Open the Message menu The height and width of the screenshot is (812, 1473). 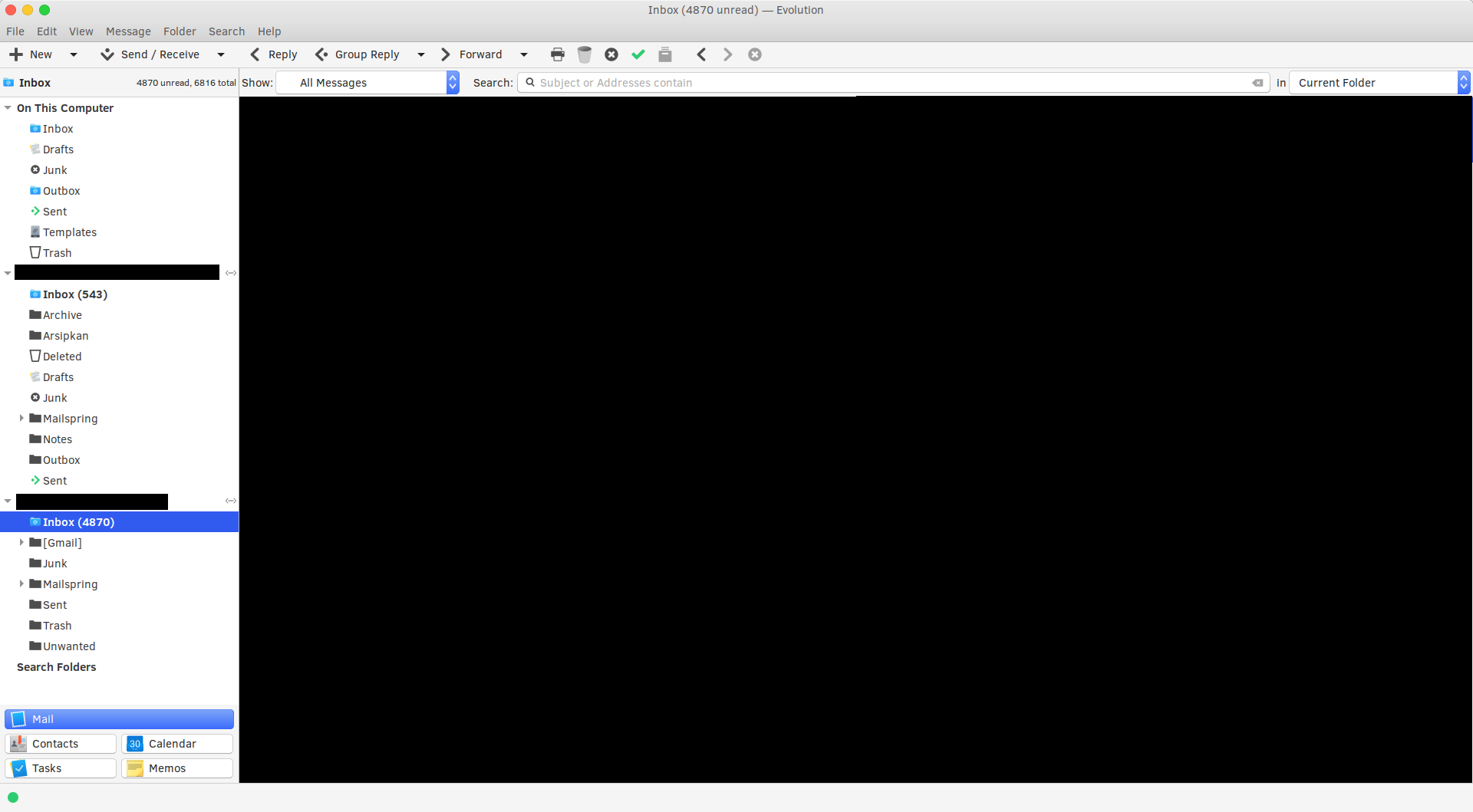pyautogui.click(x=127, y=31)
